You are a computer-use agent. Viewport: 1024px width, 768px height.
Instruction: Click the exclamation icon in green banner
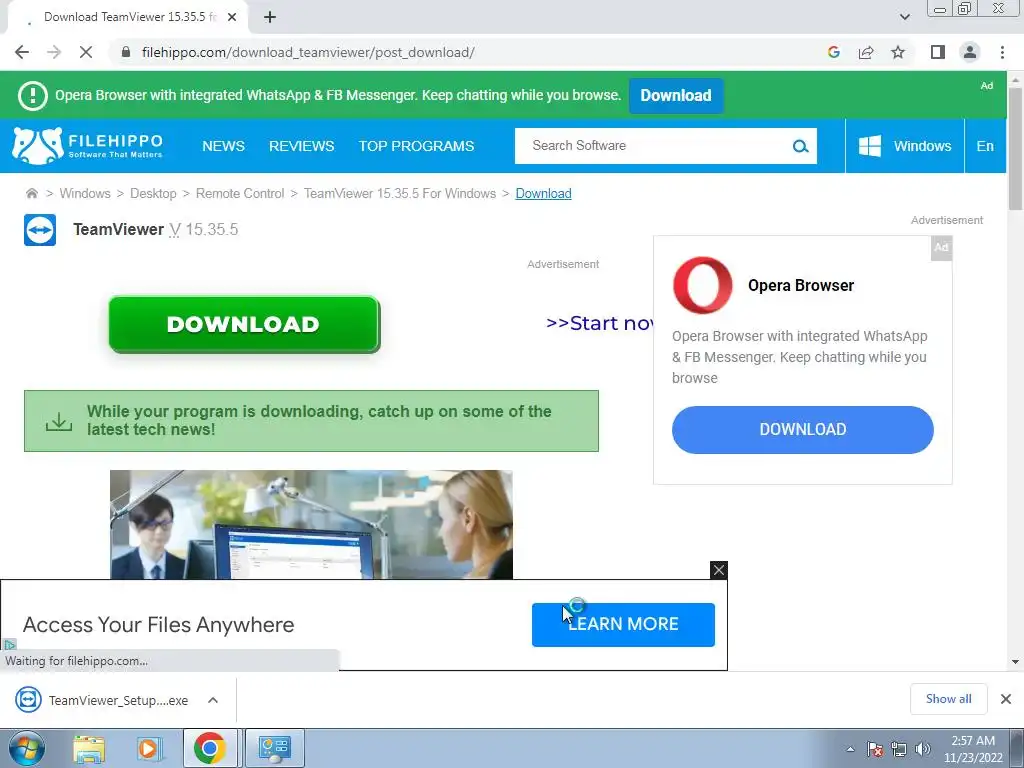click(33, 96)
